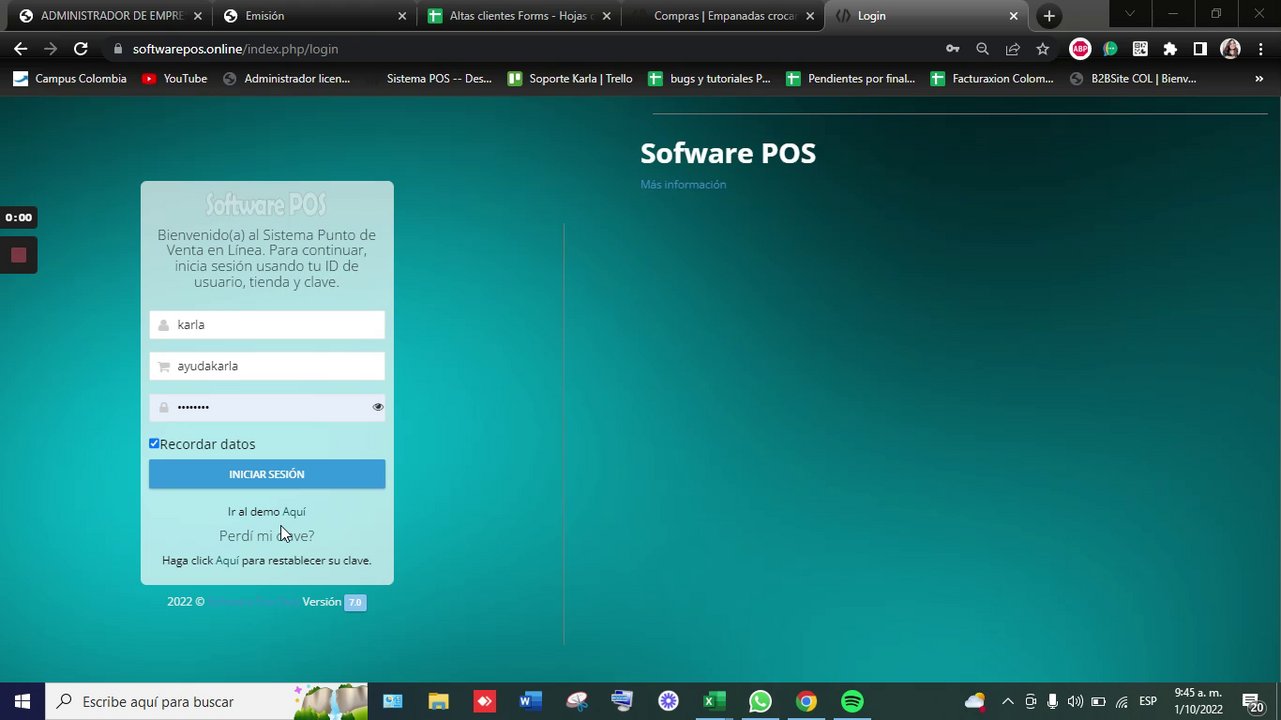The height and width of the screenshot is (720, 1281).
Task: Follow the Más información link
Action: [683, 185]
